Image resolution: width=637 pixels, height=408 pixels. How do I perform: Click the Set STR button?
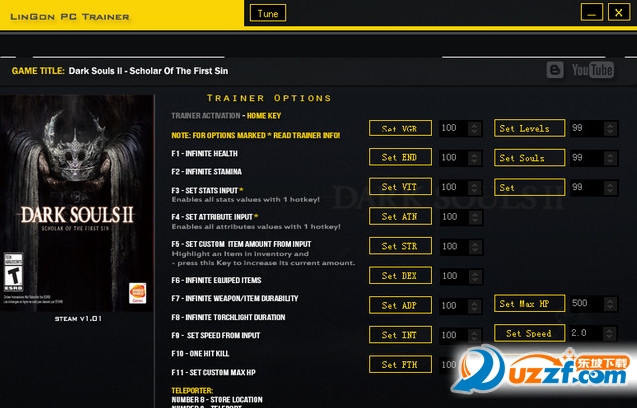[x=400, y=246]
